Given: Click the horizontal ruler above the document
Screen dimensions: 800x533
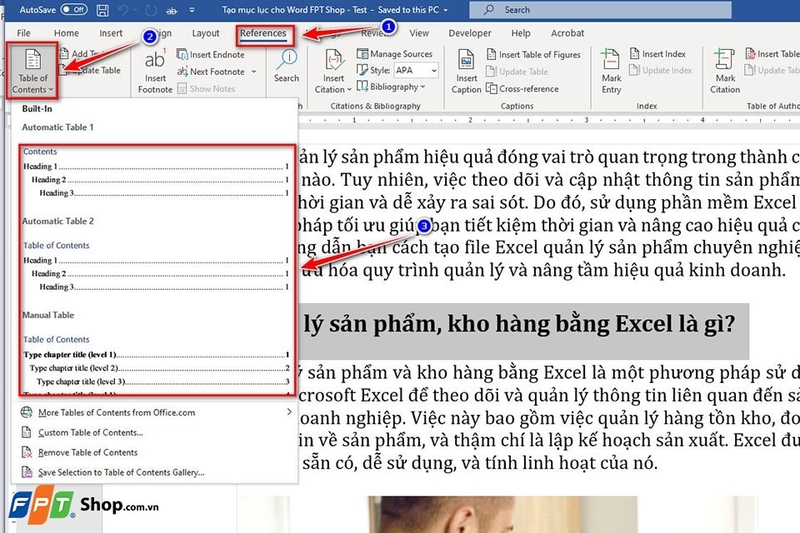Looking at the screenshot, I should pyautogui.click(x=549, y=120).
